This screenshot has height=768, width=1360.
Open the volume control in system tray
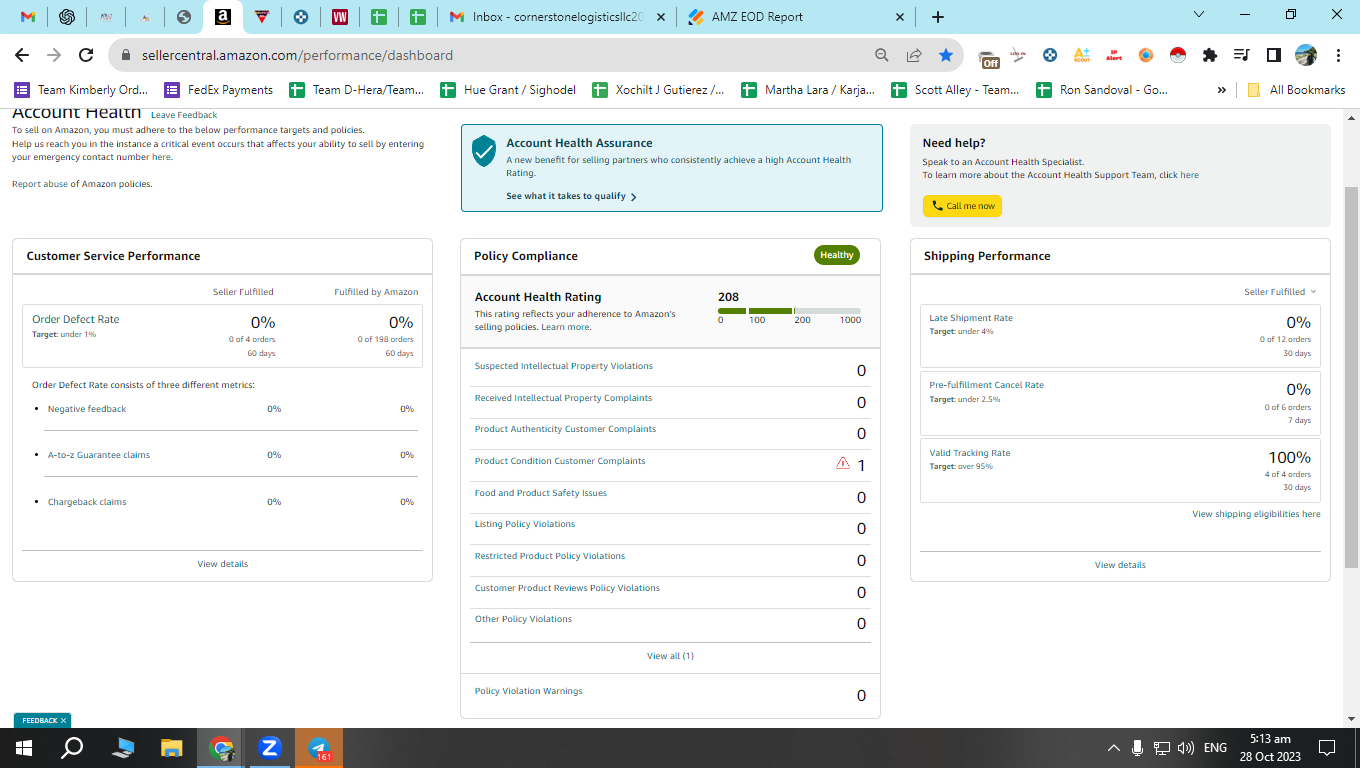[x=1186, y=748]
